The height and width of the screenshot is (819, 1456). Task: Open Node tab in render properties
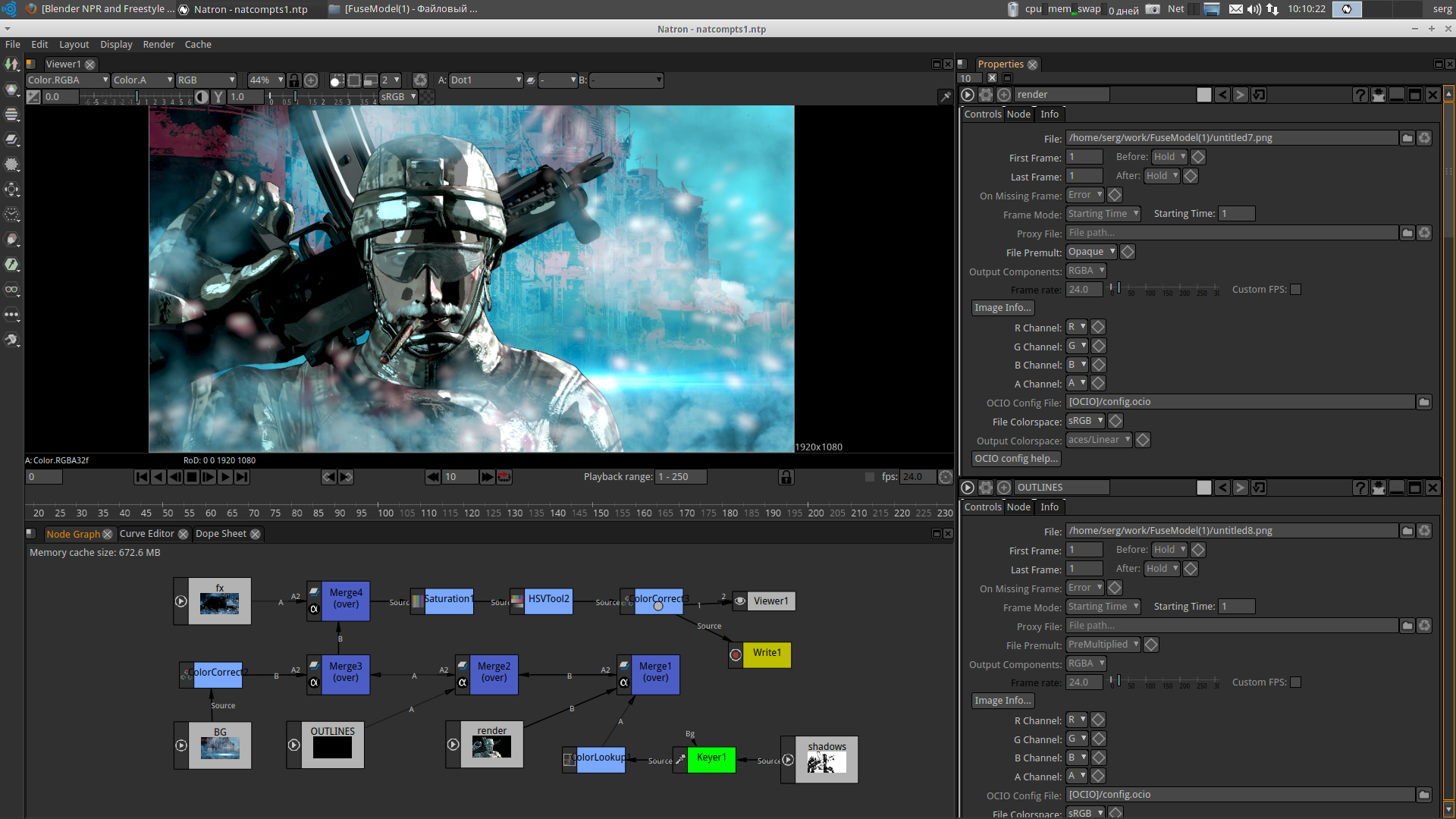[x=1018, y=115]
